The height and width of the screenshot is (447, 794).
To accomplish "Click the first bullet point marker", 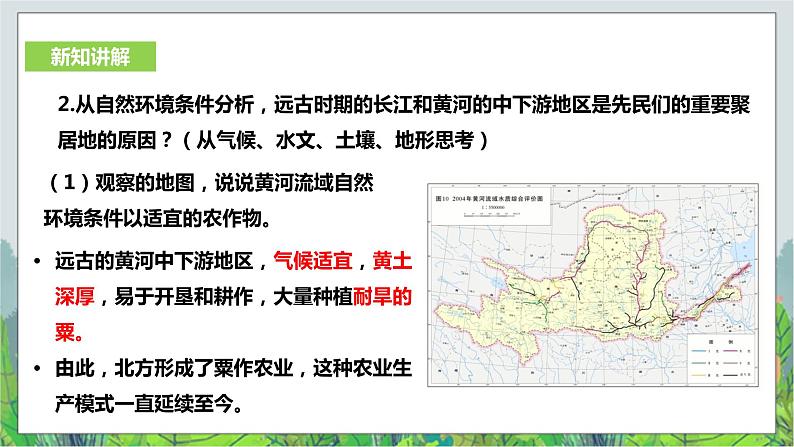I will coord(37,264).
